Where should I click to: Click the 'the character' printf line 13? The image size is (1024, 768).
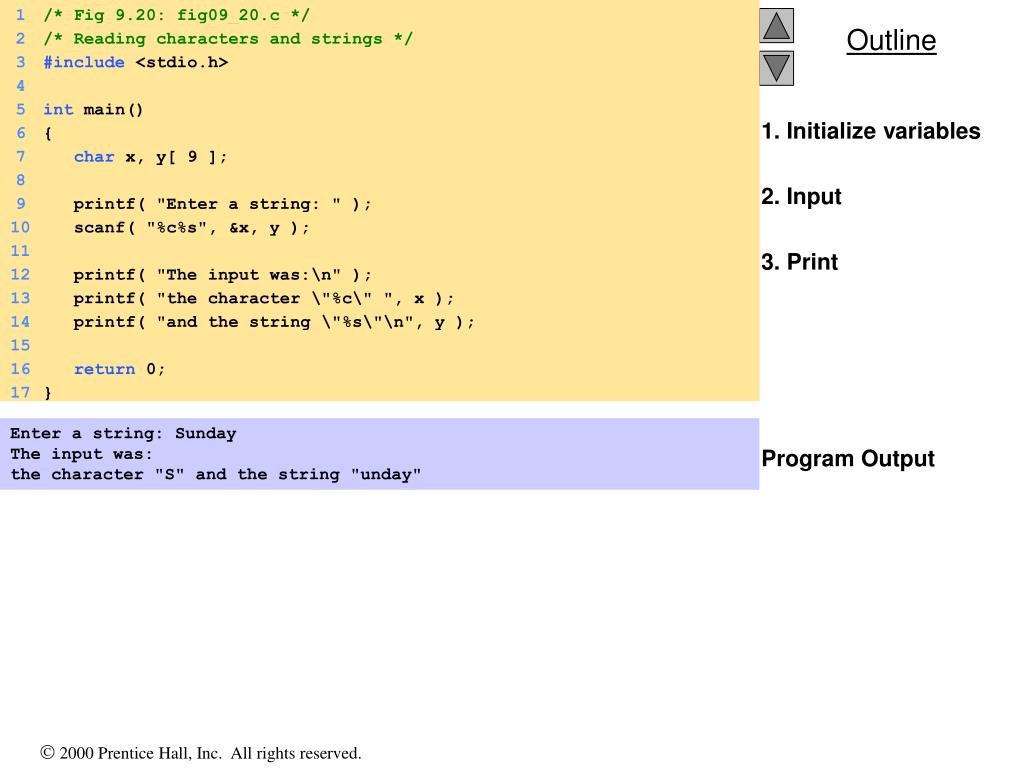263,298
